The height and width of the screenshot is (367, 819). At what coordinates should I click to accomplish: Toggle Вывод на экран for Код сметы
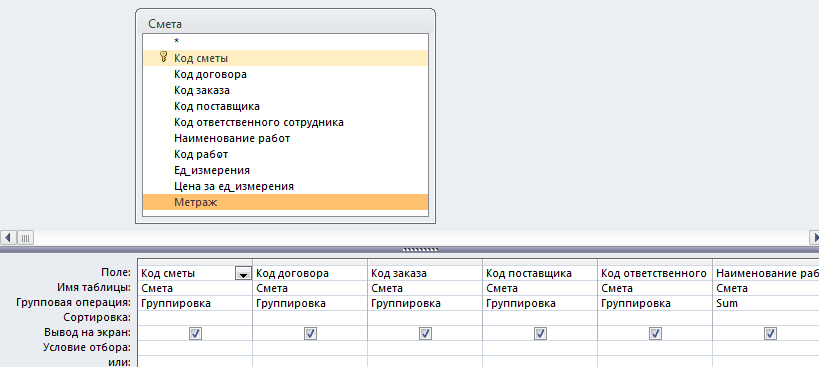click(x=196, y=333)
